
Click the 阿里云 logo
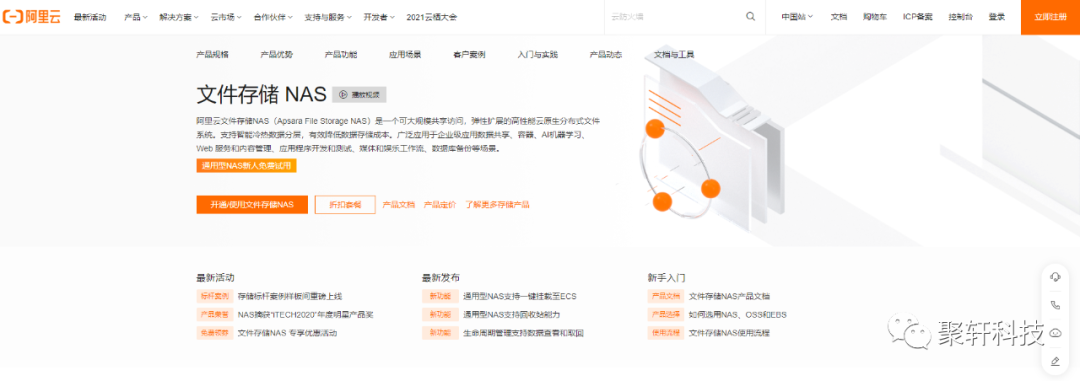[31, 17]
